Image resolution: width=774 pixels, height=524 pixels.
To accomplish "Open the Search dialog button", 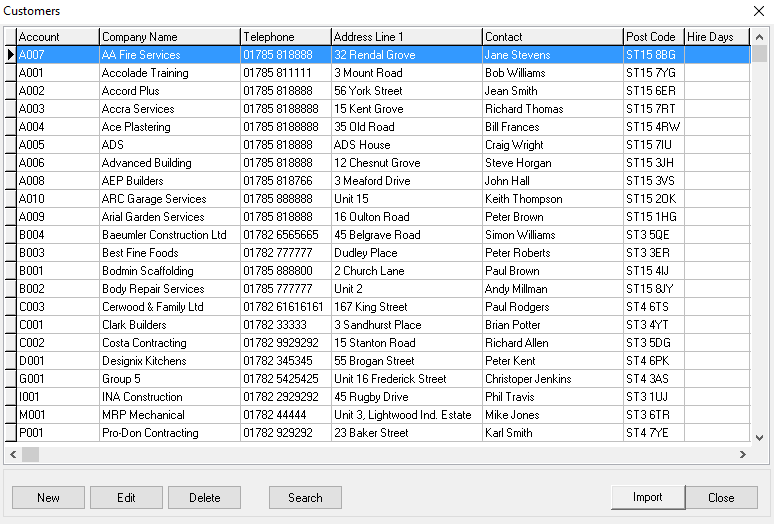I will 305,497.
